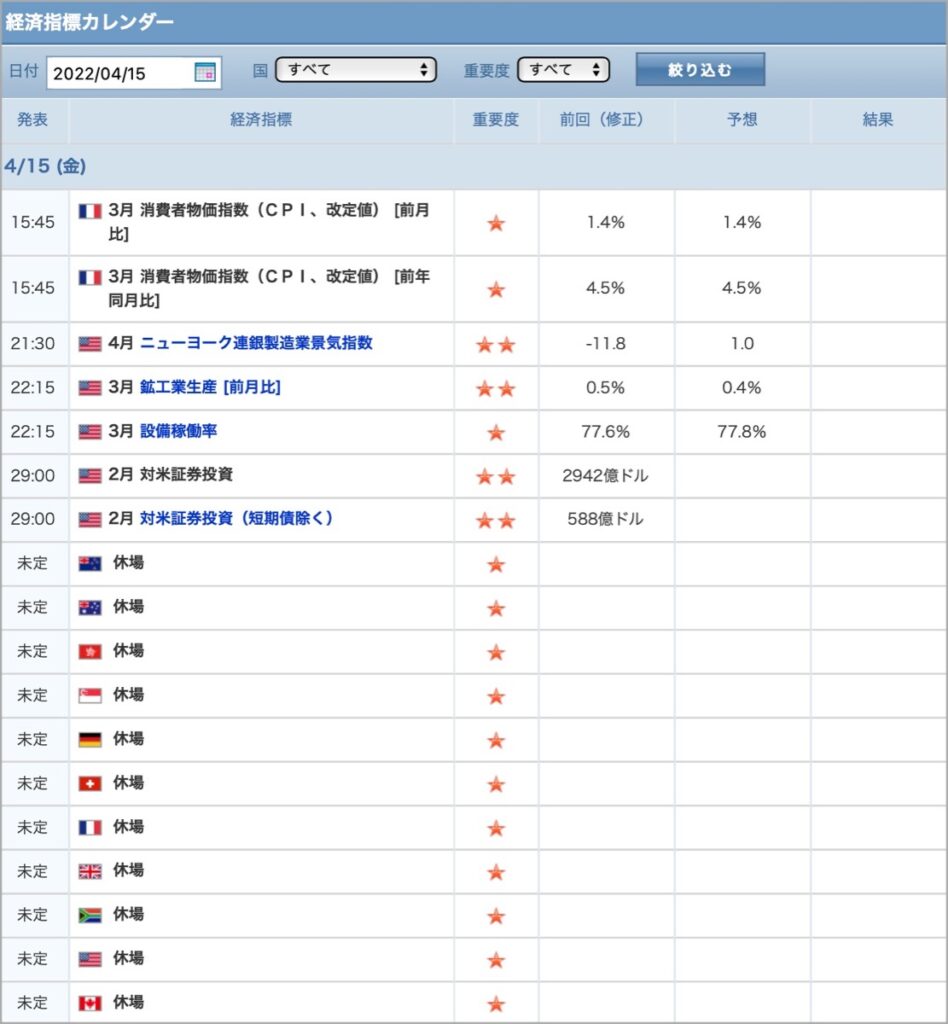Open 設備稼働率 indicator link
Image resolution: width=948 pixels, height=1024 pixels.
tap(178, 431)
